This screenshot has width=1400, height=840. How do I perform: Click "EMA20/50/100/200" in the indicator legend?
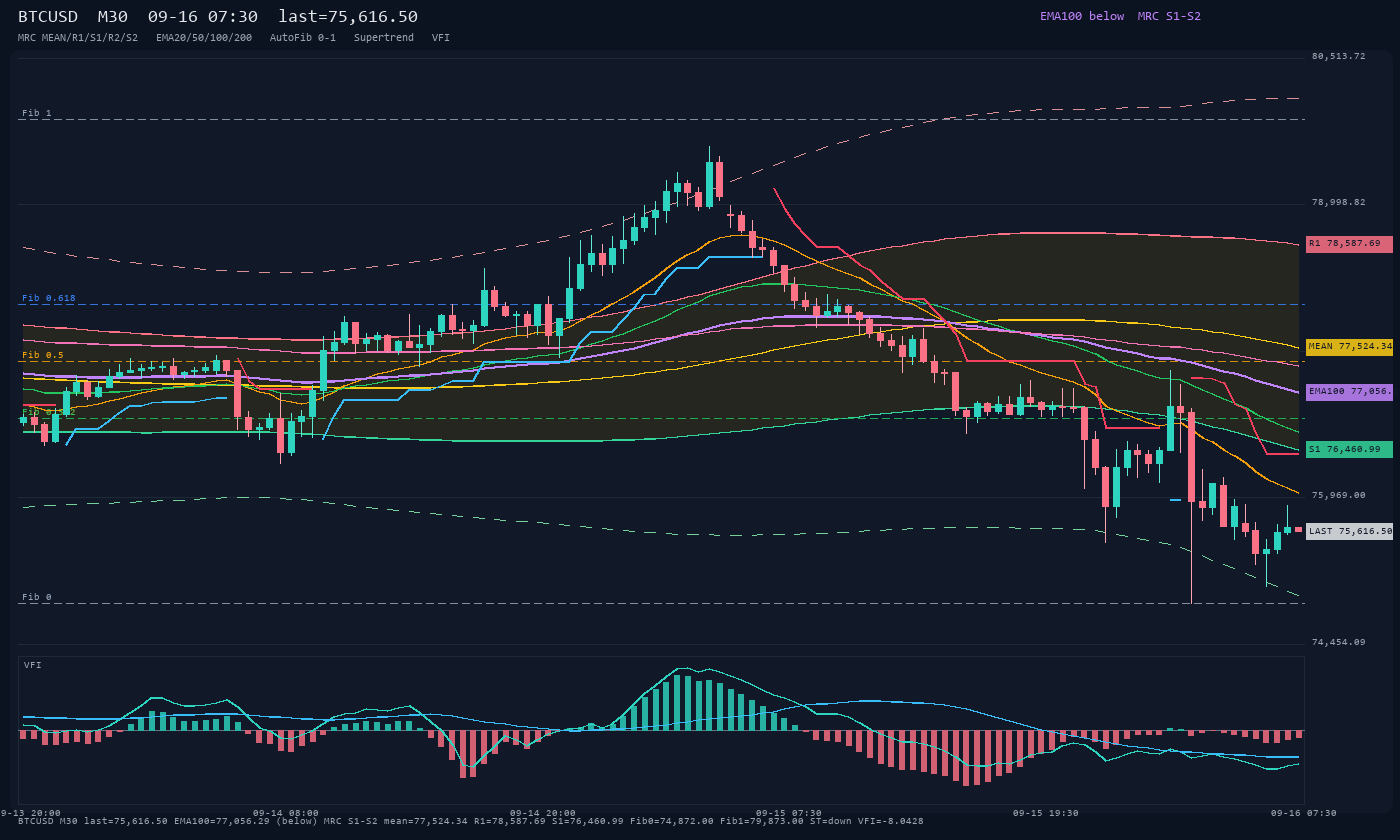[x=204, y=38]
